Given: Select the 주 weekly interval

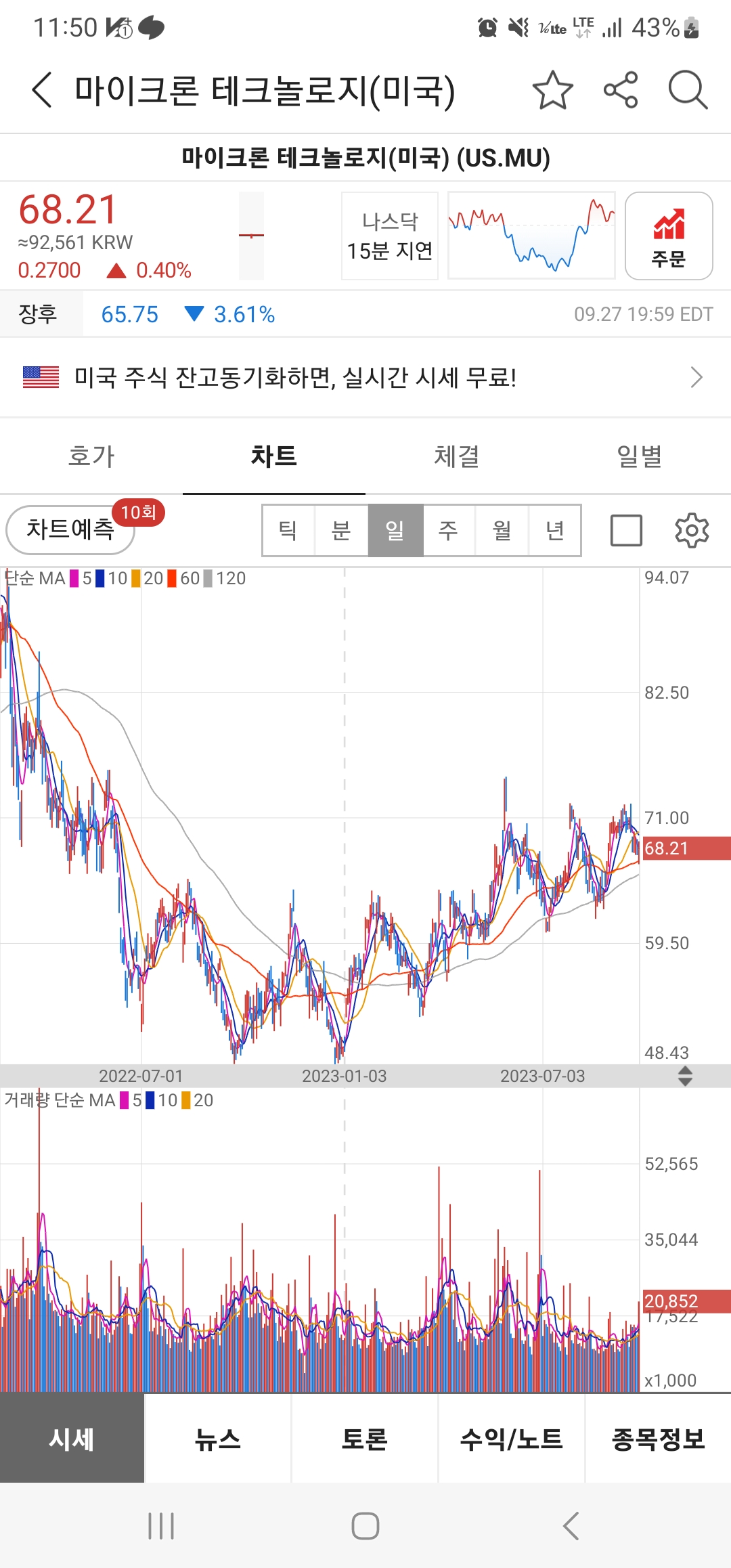Looking at the screenshot, I should (x=448, y=530).
